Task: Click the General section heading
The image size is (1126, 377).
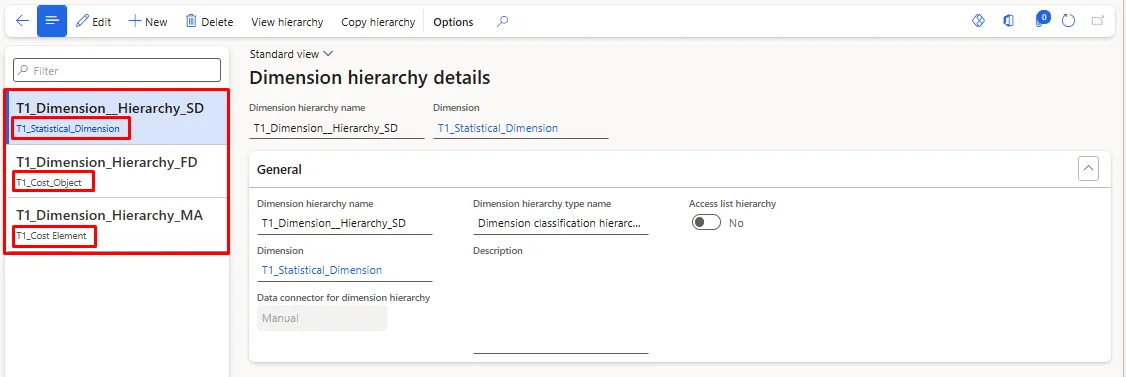Action: [279, 169]
